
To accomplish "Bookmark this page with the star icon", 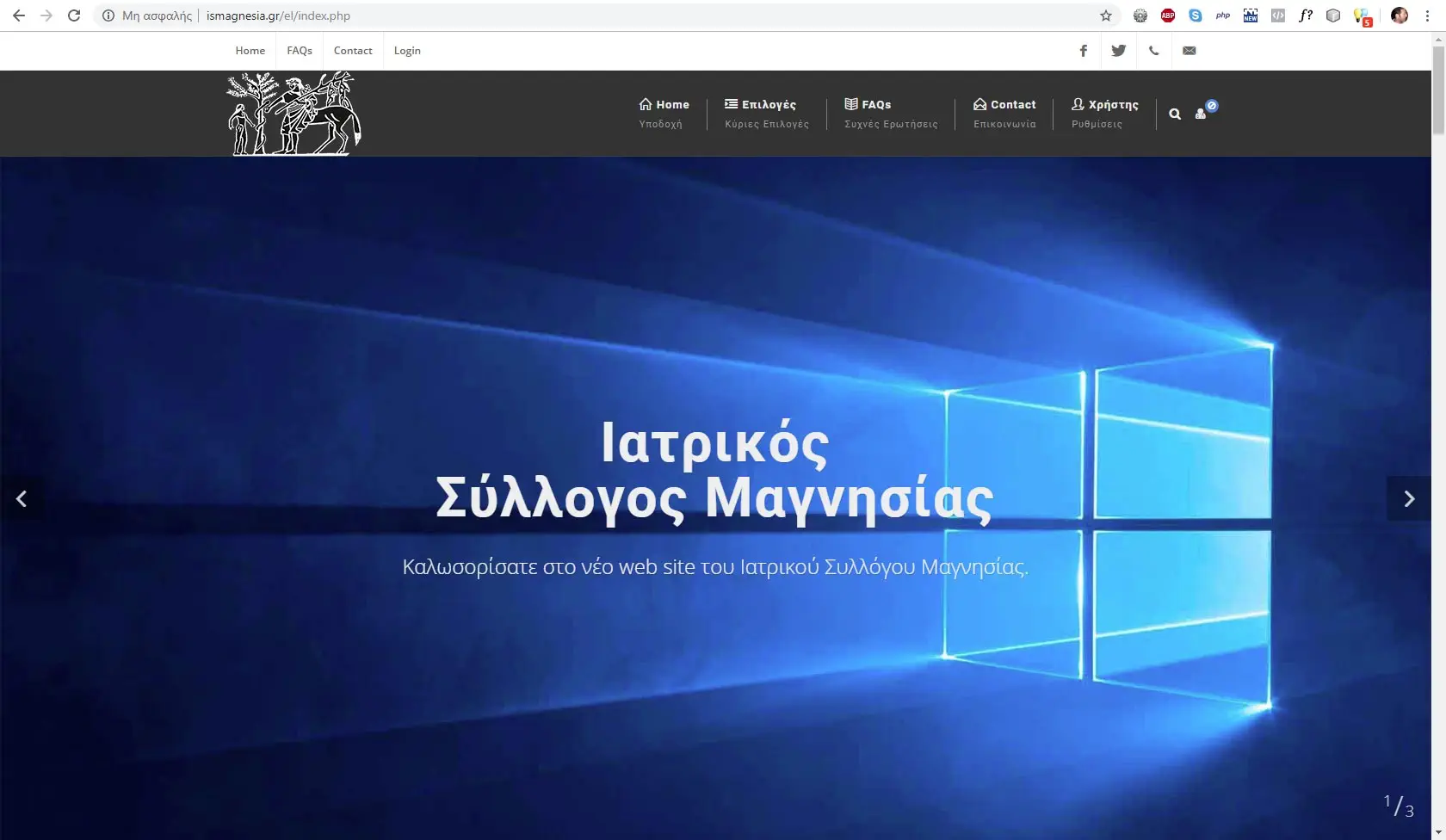I will pyautogui.click(x=1106, y=15).
